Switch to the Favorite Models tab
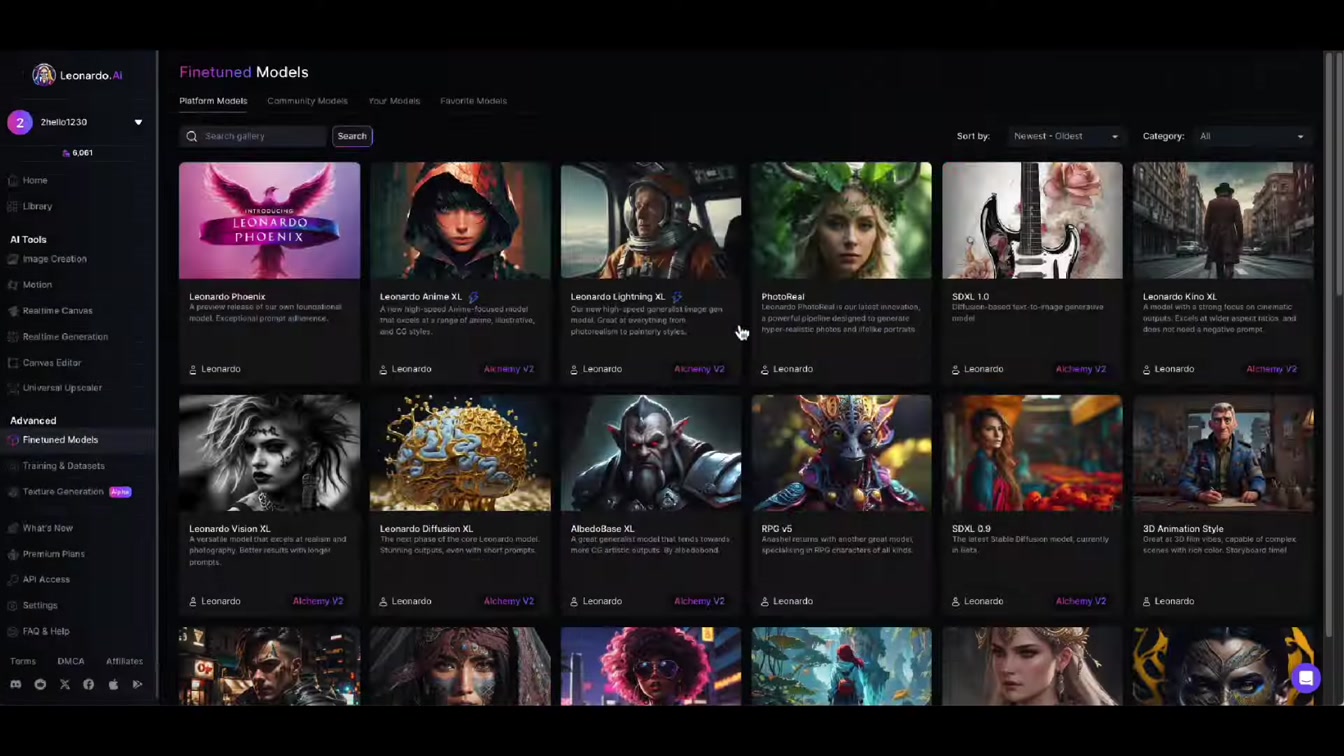Screen dimensions: 1344x756 point(473,101)
